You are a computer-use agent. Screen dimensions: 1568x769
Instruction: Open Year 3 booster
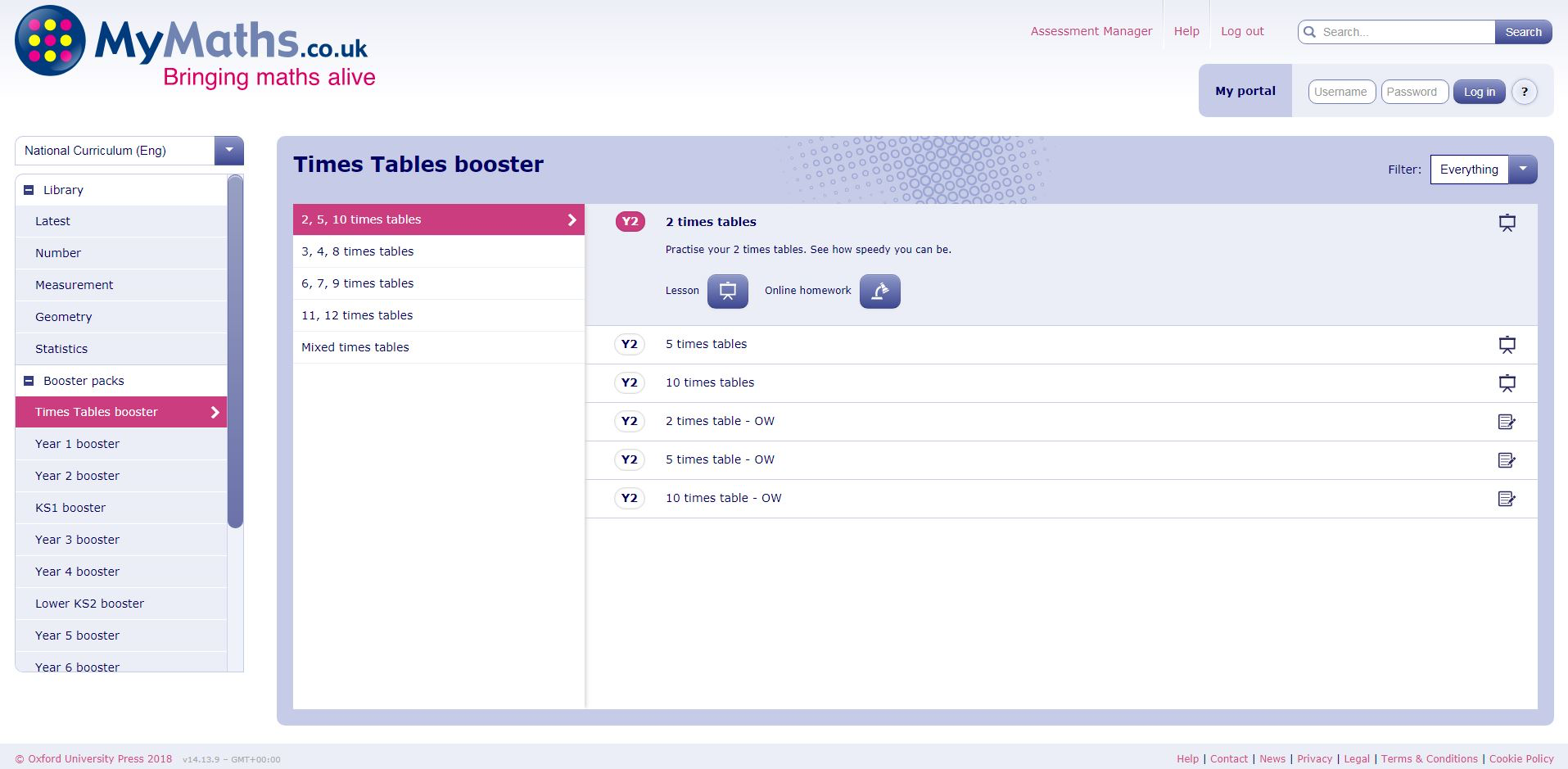pos(121,540)
